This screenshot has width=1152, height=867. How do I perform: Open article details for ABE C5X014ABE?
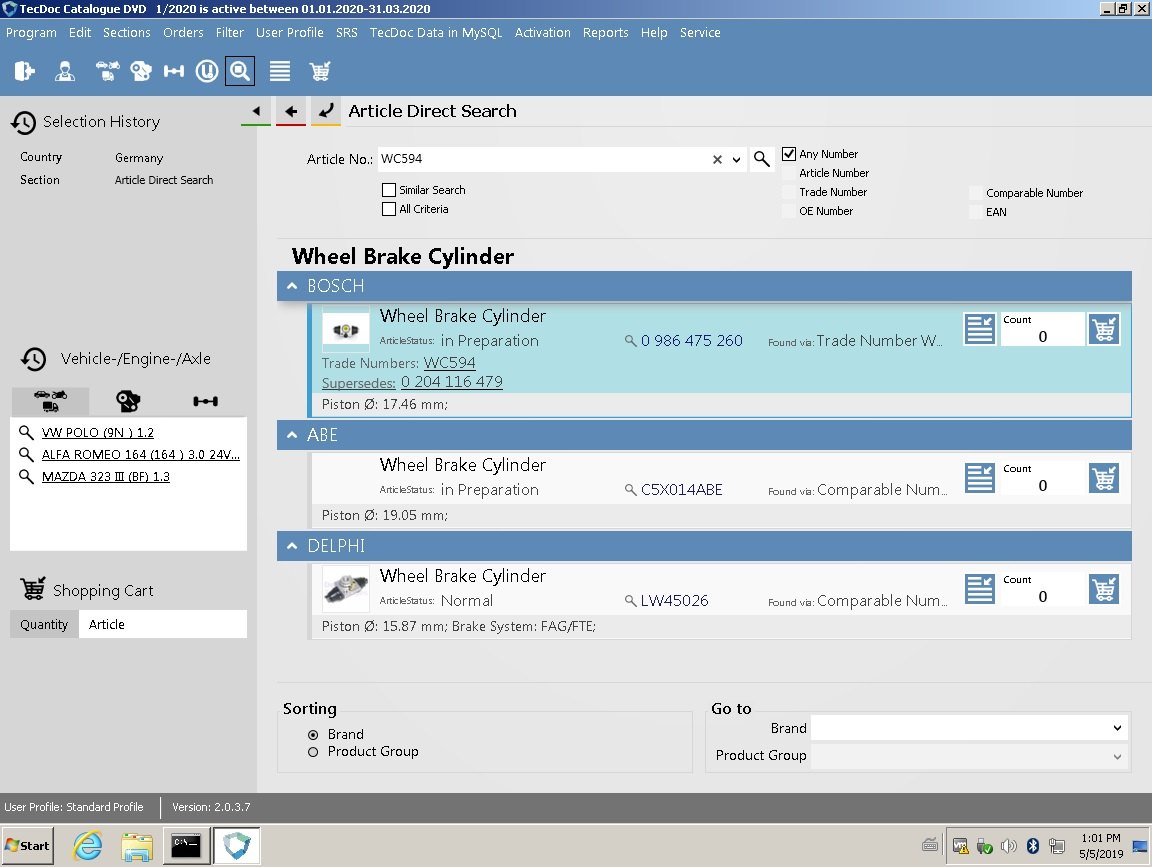coord(979,478)
